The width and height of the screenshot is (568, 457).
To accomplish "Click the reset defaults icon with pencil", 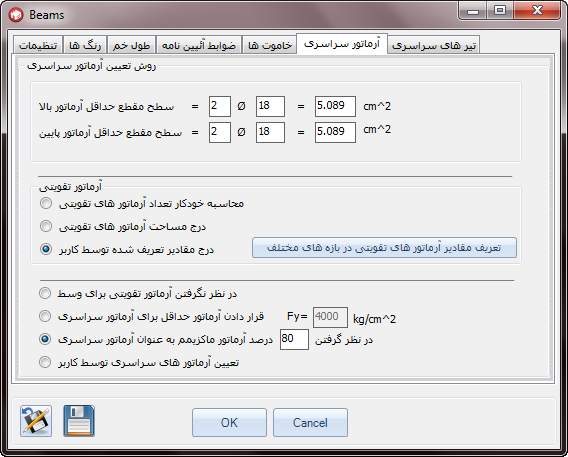I will [36, 421].
